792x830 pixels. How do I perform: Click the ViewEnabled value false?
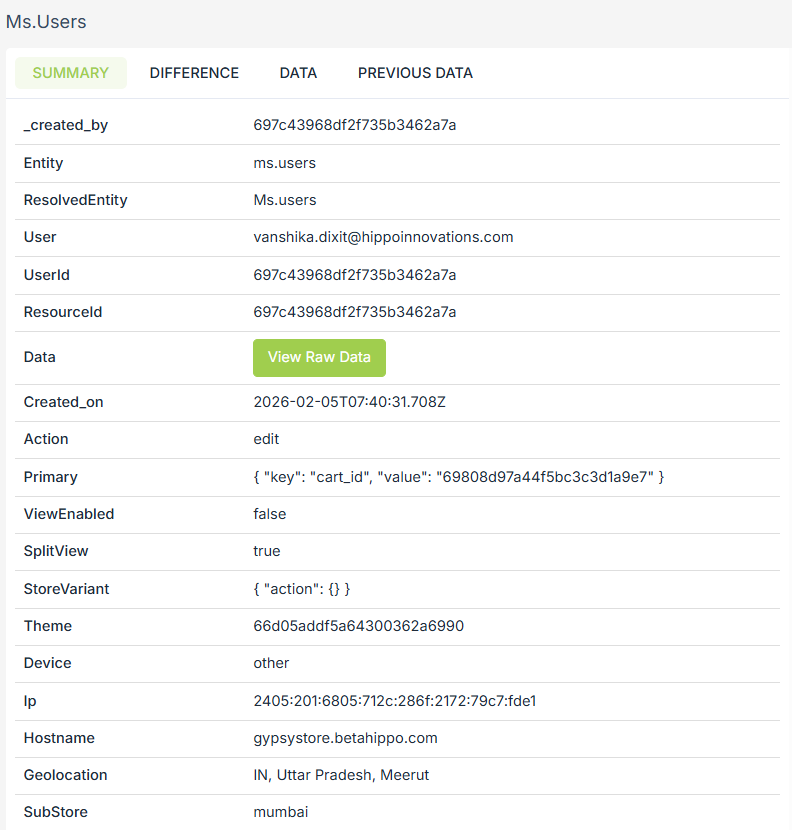[x=269, y=514]
